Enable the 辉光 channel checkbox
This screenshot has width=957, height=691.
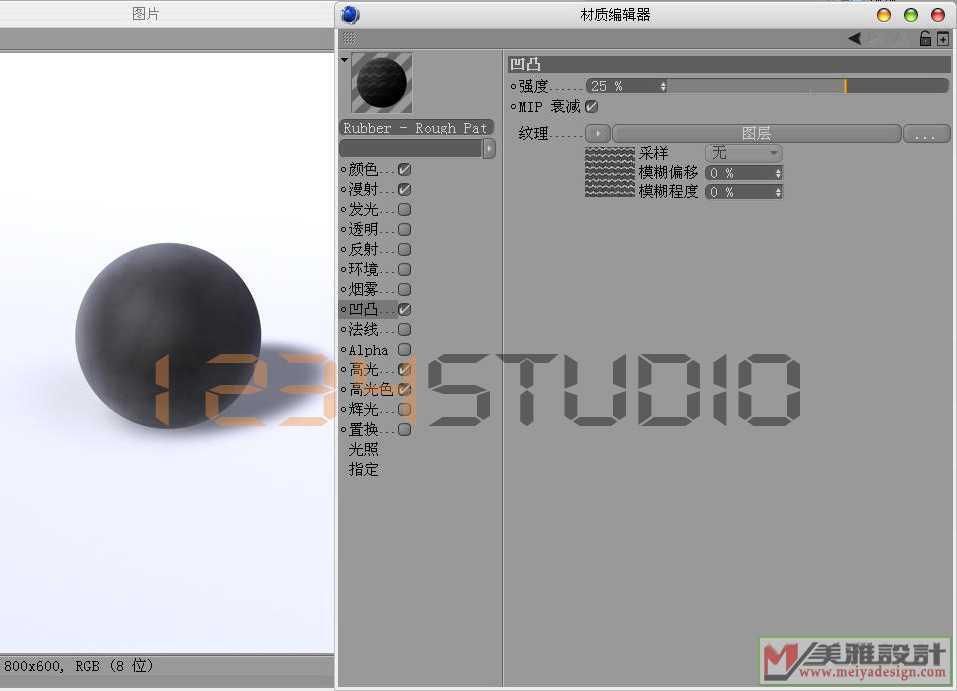(404, 409)
